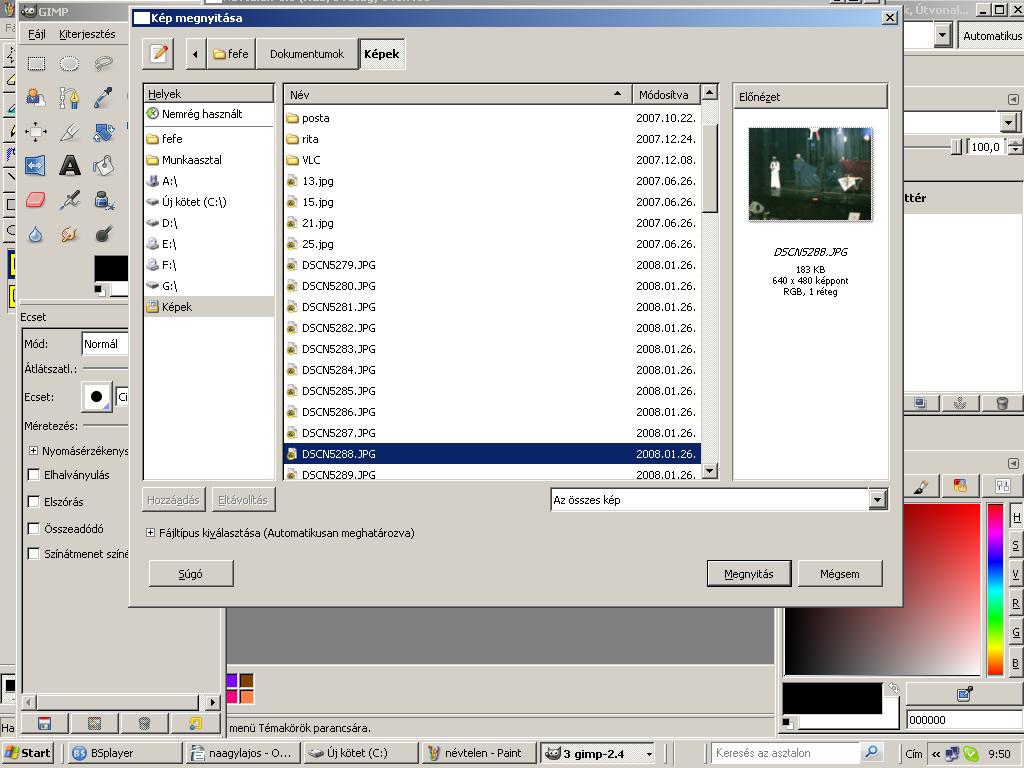Select the Color Picker eyedropper tool
Image resolution: width=1024 pixels, height=768 pixels.
[x=103, y=98]
